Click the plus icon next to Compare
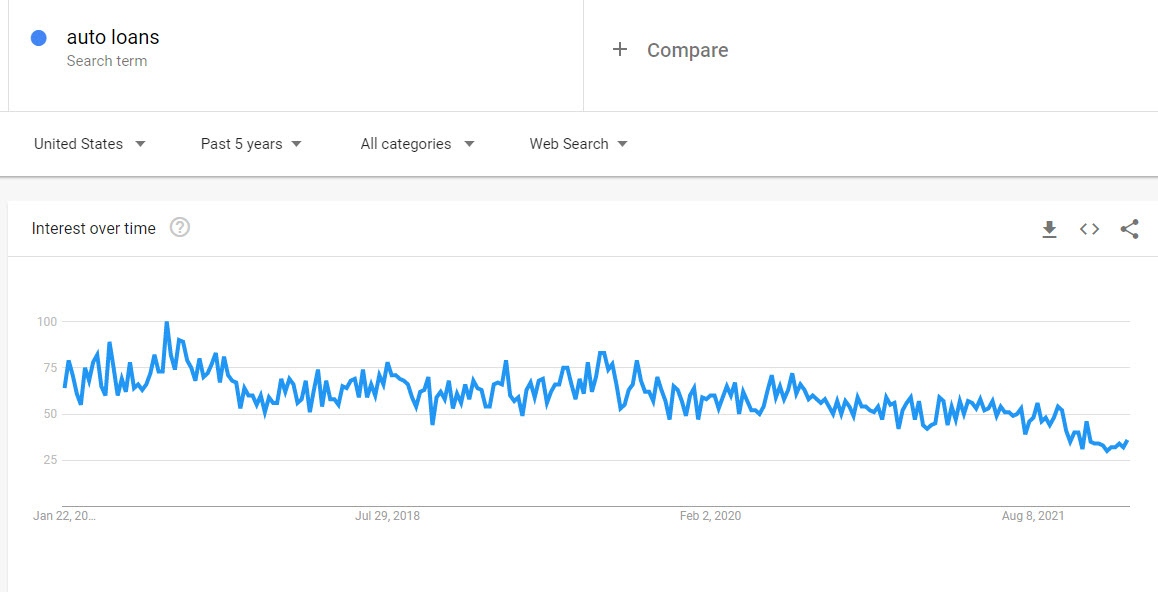 tap(620, 49)
